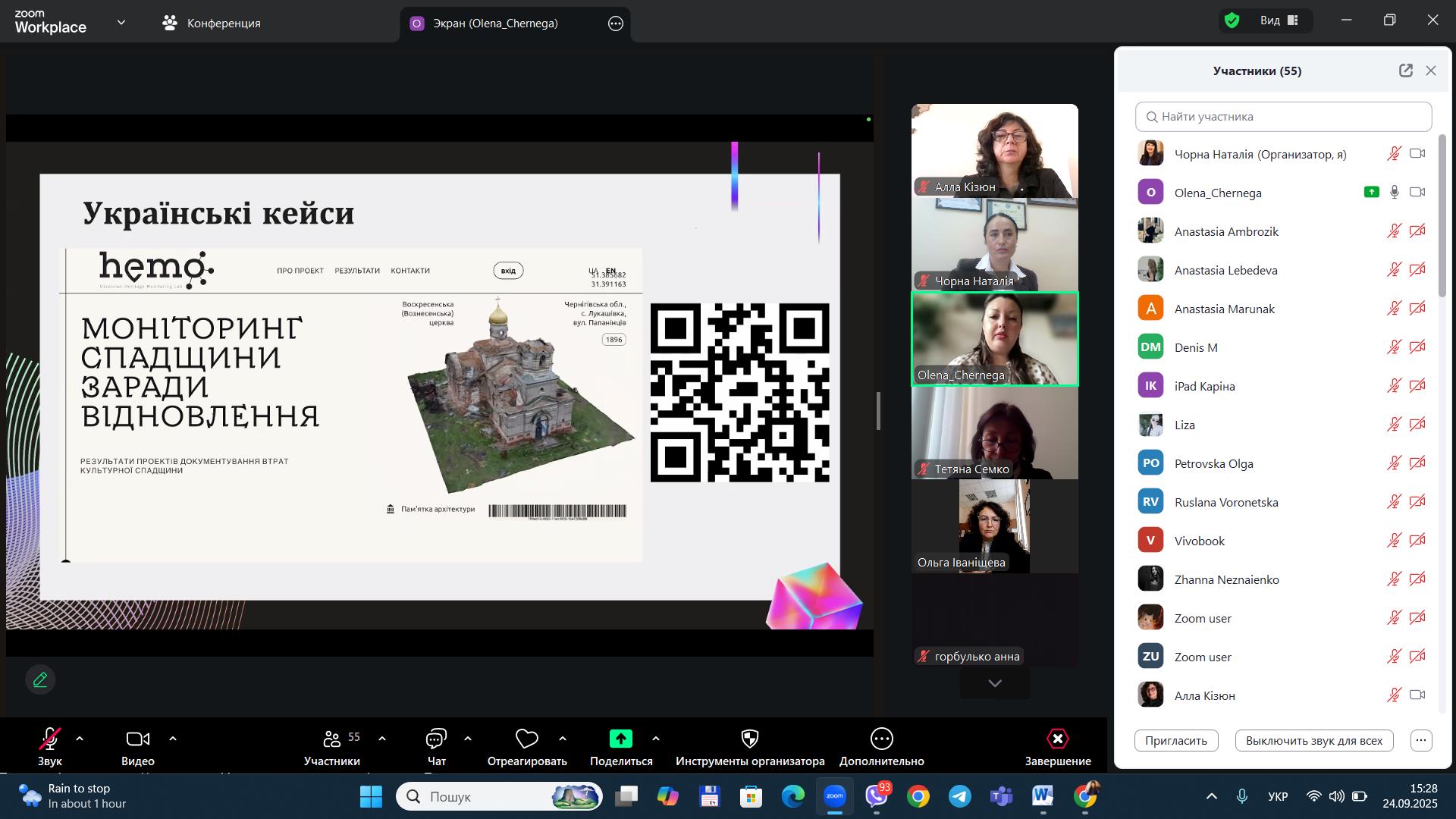Image resolution: width=1456 pixels, height=819 pixels.
Task: Switch to the Конференция tab
Action: (x=212, y=24)
